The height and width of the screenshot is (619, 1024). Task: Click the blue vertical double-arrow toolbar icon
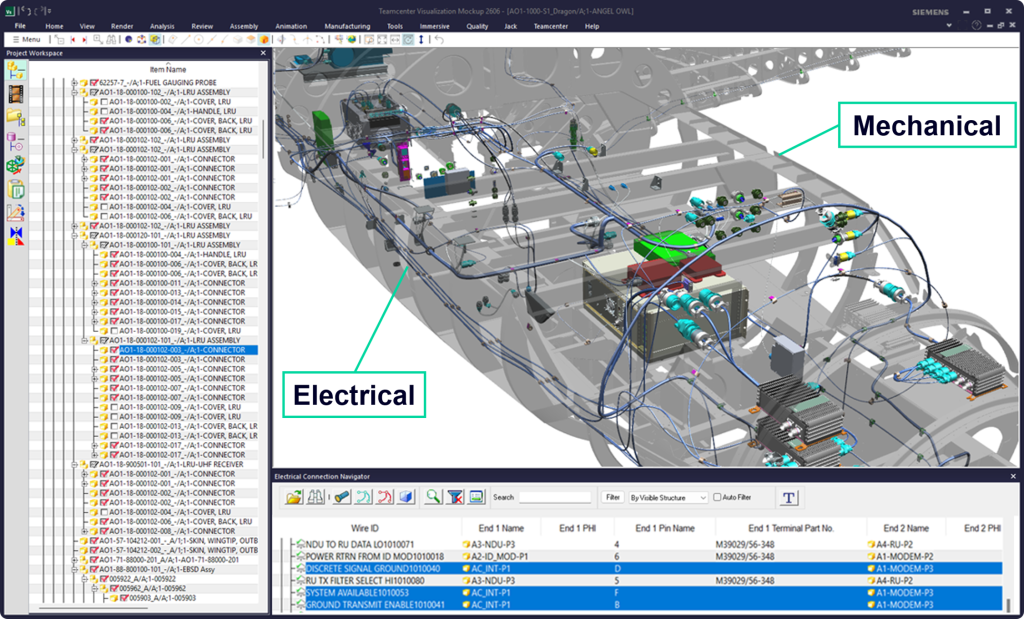[421, 39]
